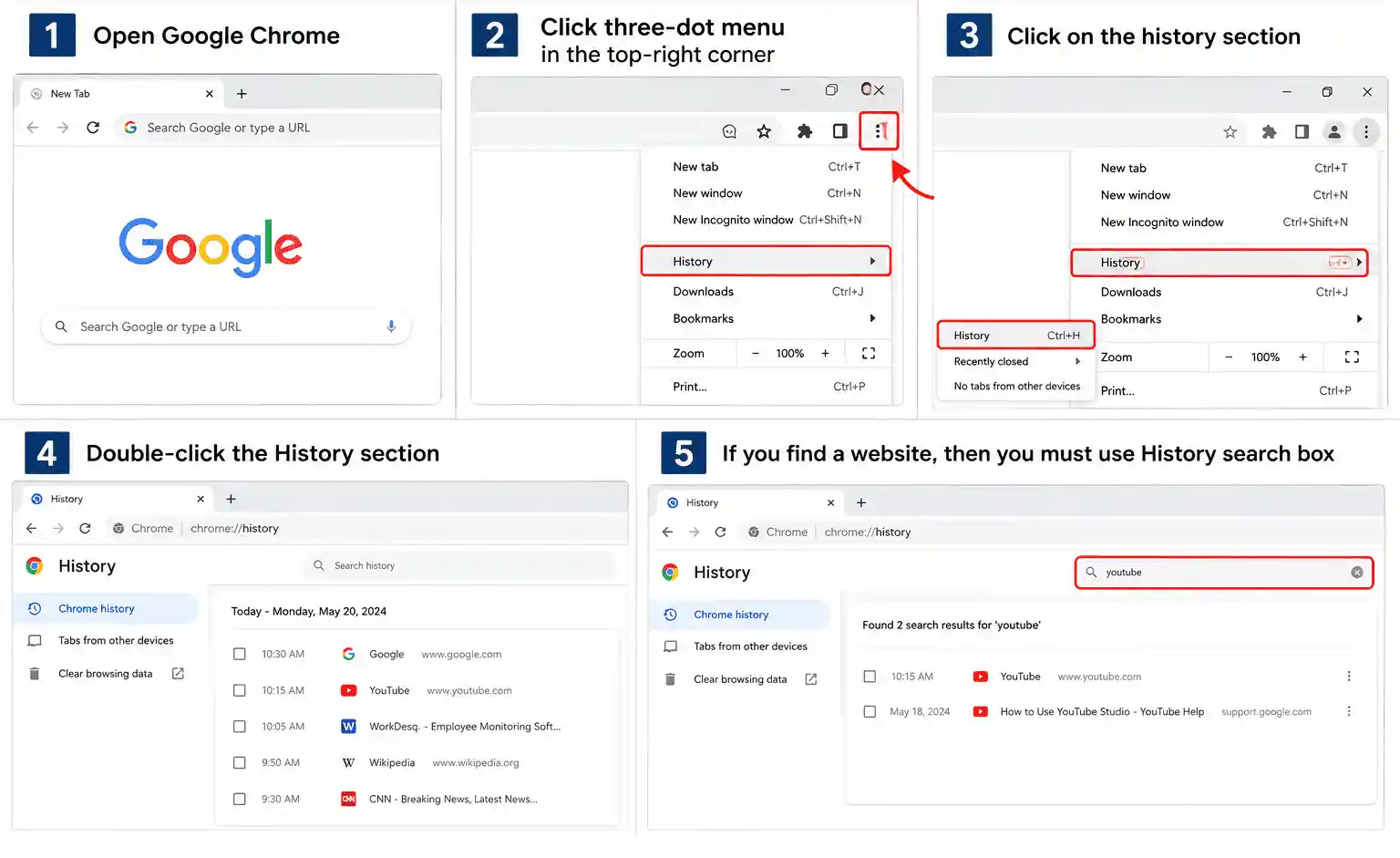Click the three-dot menu icon in step 2

point(880,131)
